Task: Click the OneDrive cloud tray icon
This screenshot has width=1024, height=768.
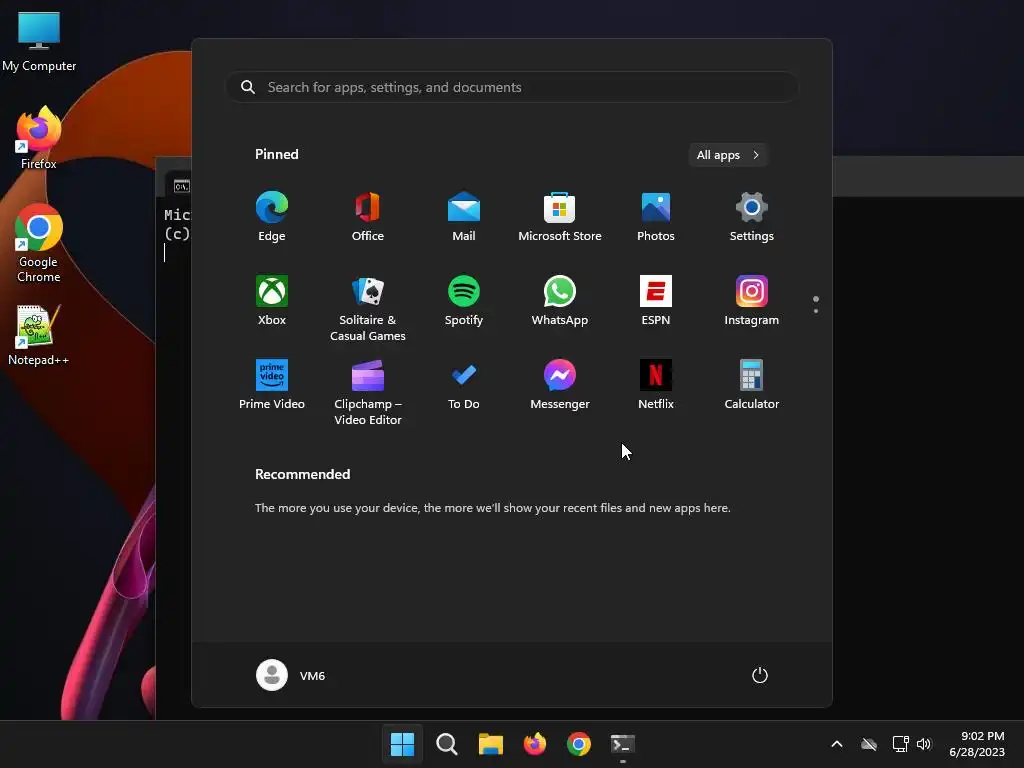Action: point(869,744)
